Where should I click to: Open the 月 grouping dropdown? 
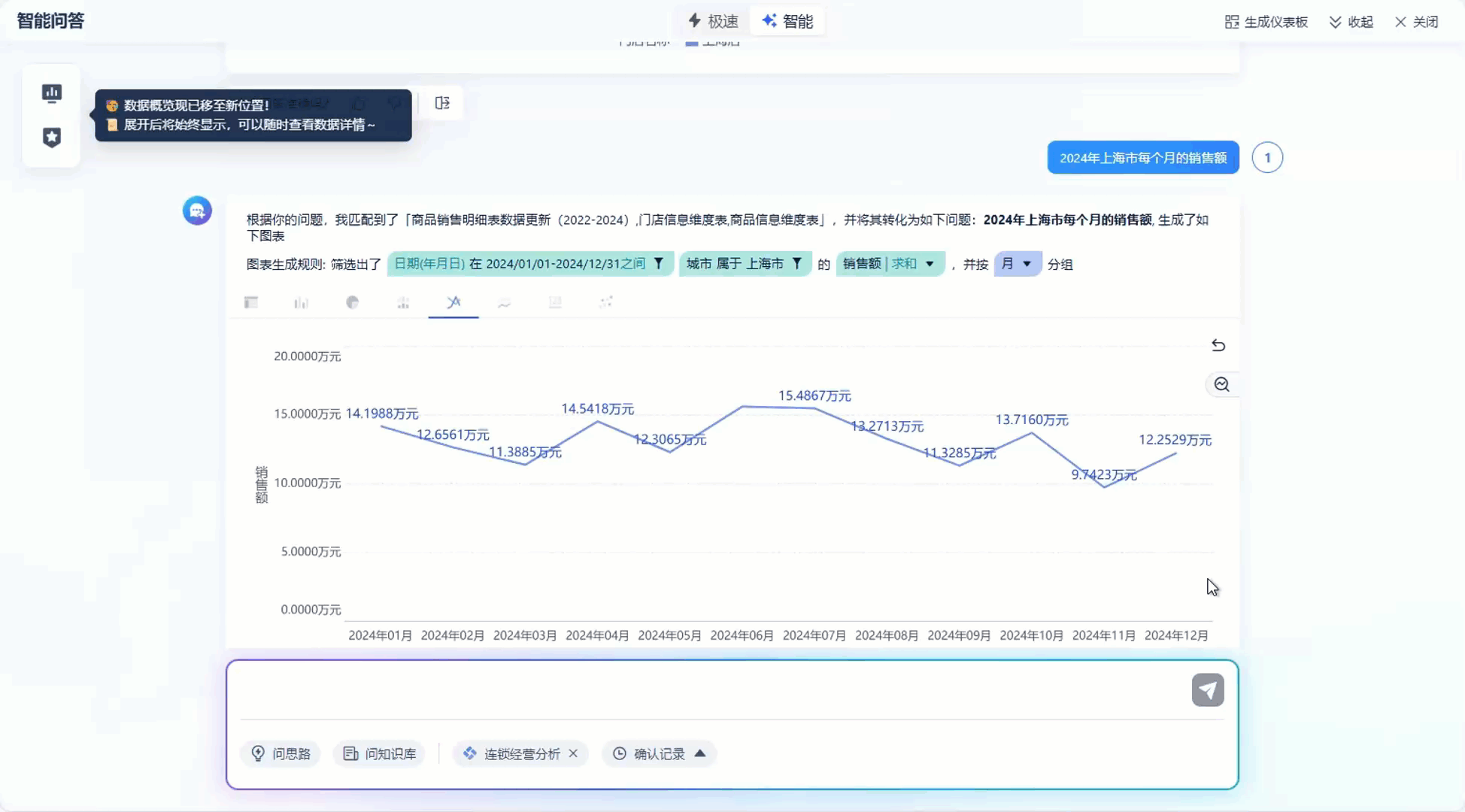(1027, 264)
